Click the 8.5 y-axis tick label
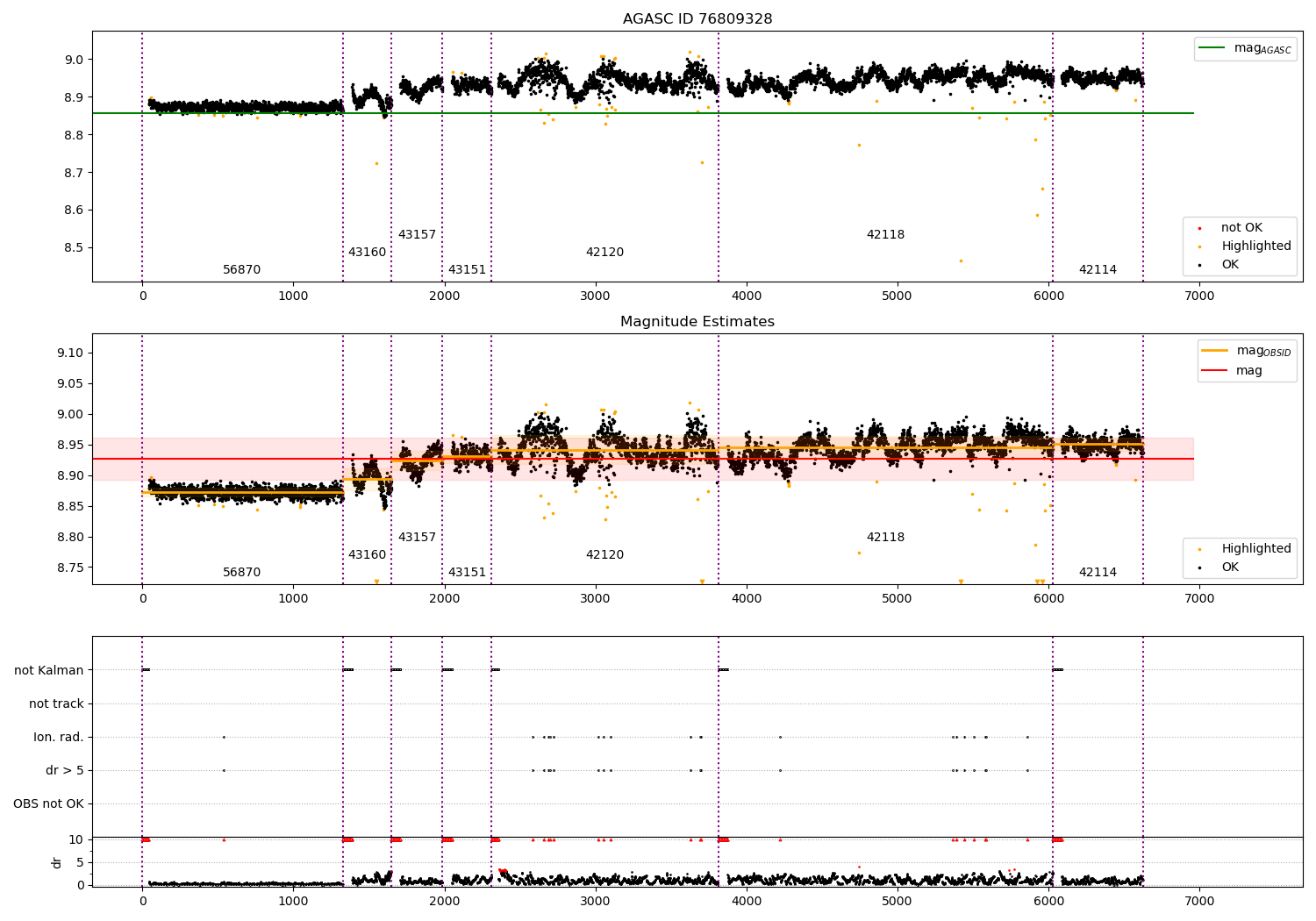This screenshot has width=1316, height=921. pos(74,247)
